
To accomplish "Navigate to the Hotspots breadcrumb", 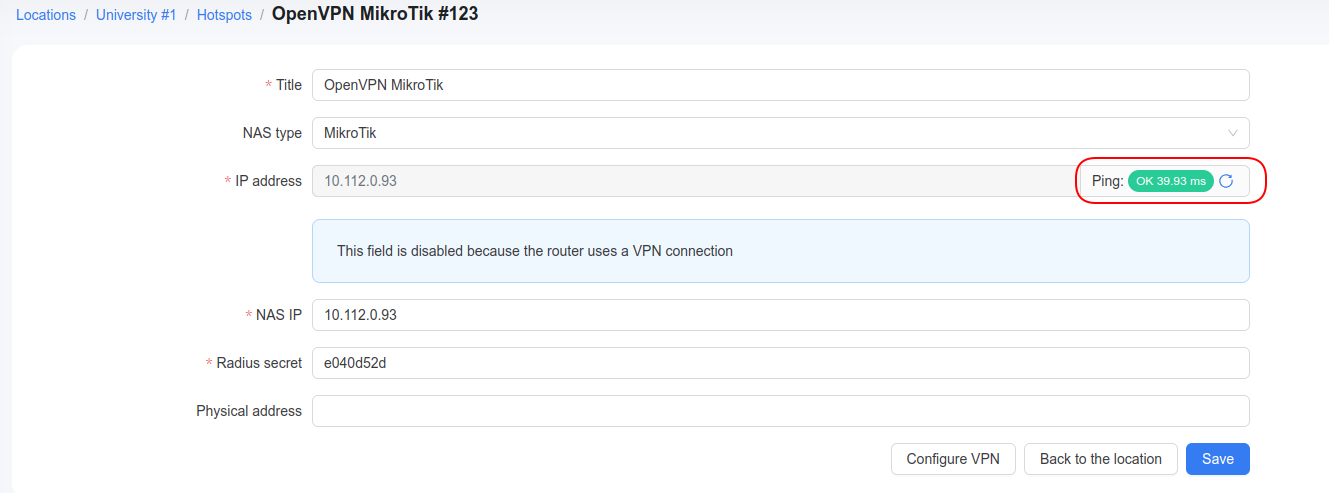I will (x=224, y=15).
